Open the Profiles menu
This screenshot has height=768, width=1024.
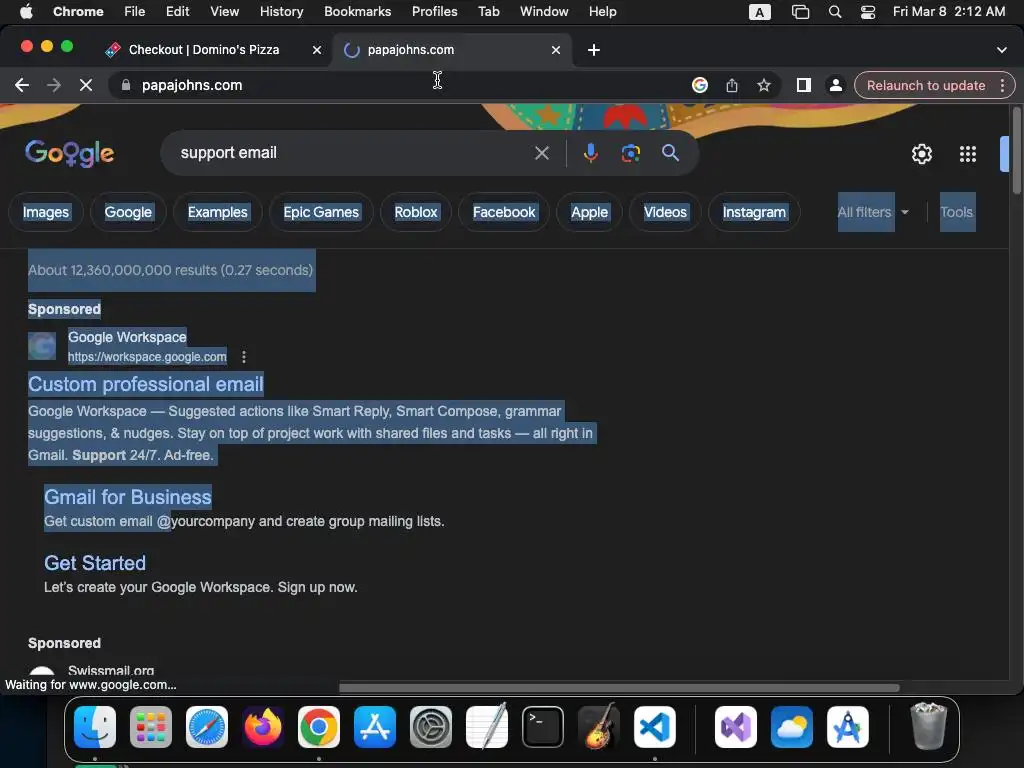tap(434, 12)
